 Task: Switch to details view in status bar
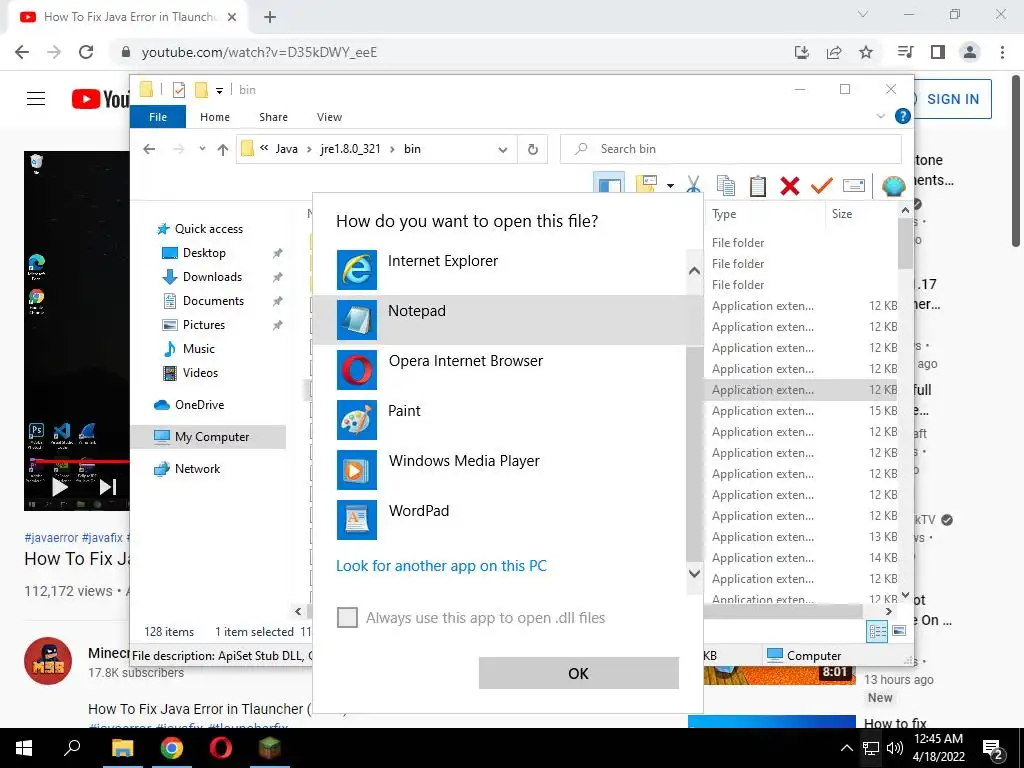point(877,632)
